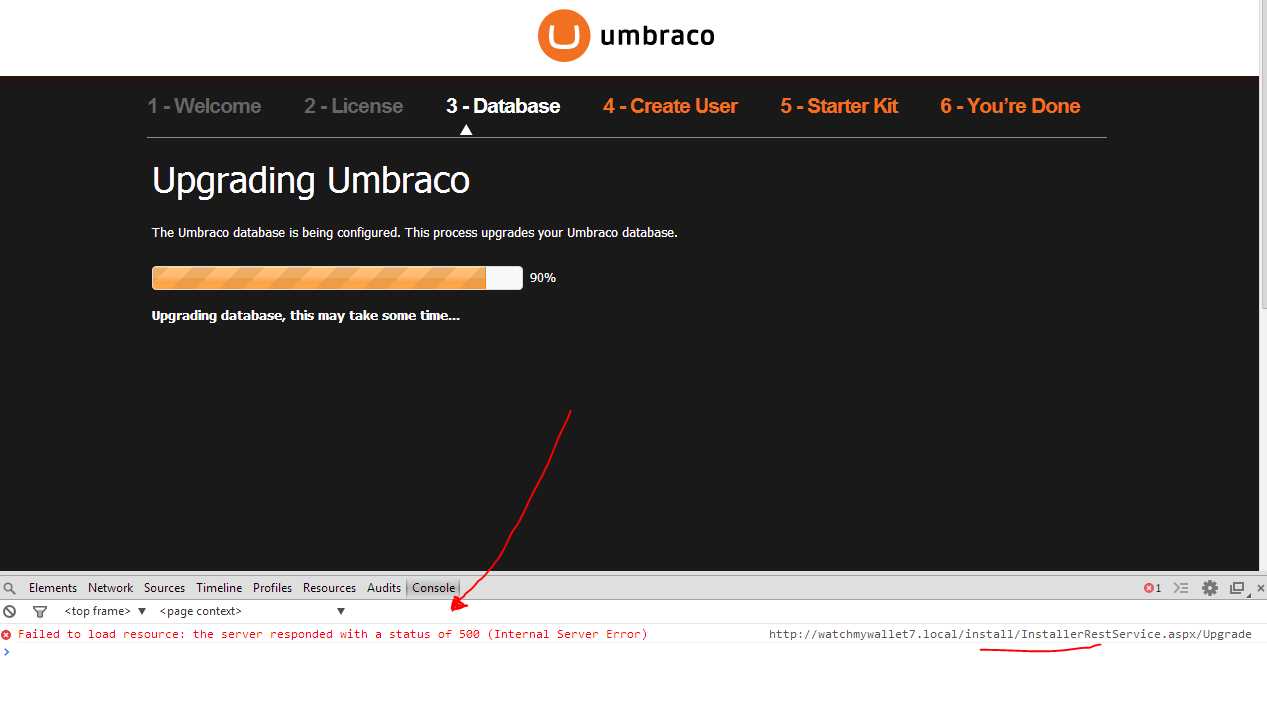Viewport: 1267px width, 706px height.
Task: Open the InstallerRestService.aspx/Upgrade URL link
Action: click(1010, 634)
